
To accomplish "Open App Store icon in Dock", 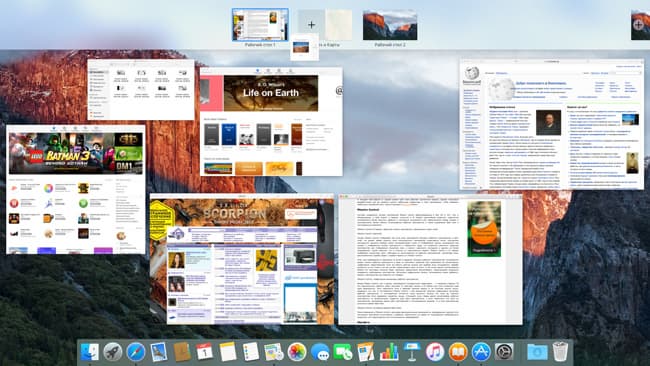I will tap(481, 352).
